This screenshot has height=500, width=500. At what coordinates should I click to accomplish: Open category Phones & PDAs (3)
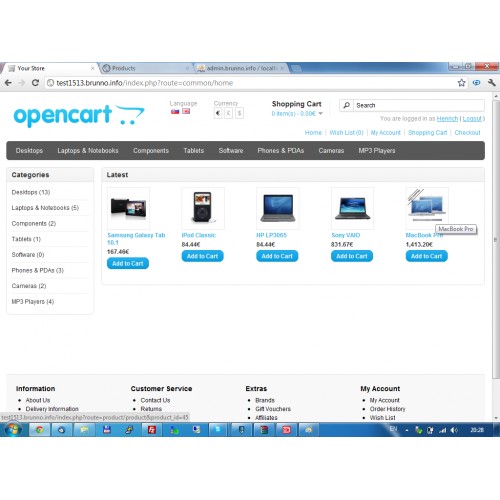point(37,270)
